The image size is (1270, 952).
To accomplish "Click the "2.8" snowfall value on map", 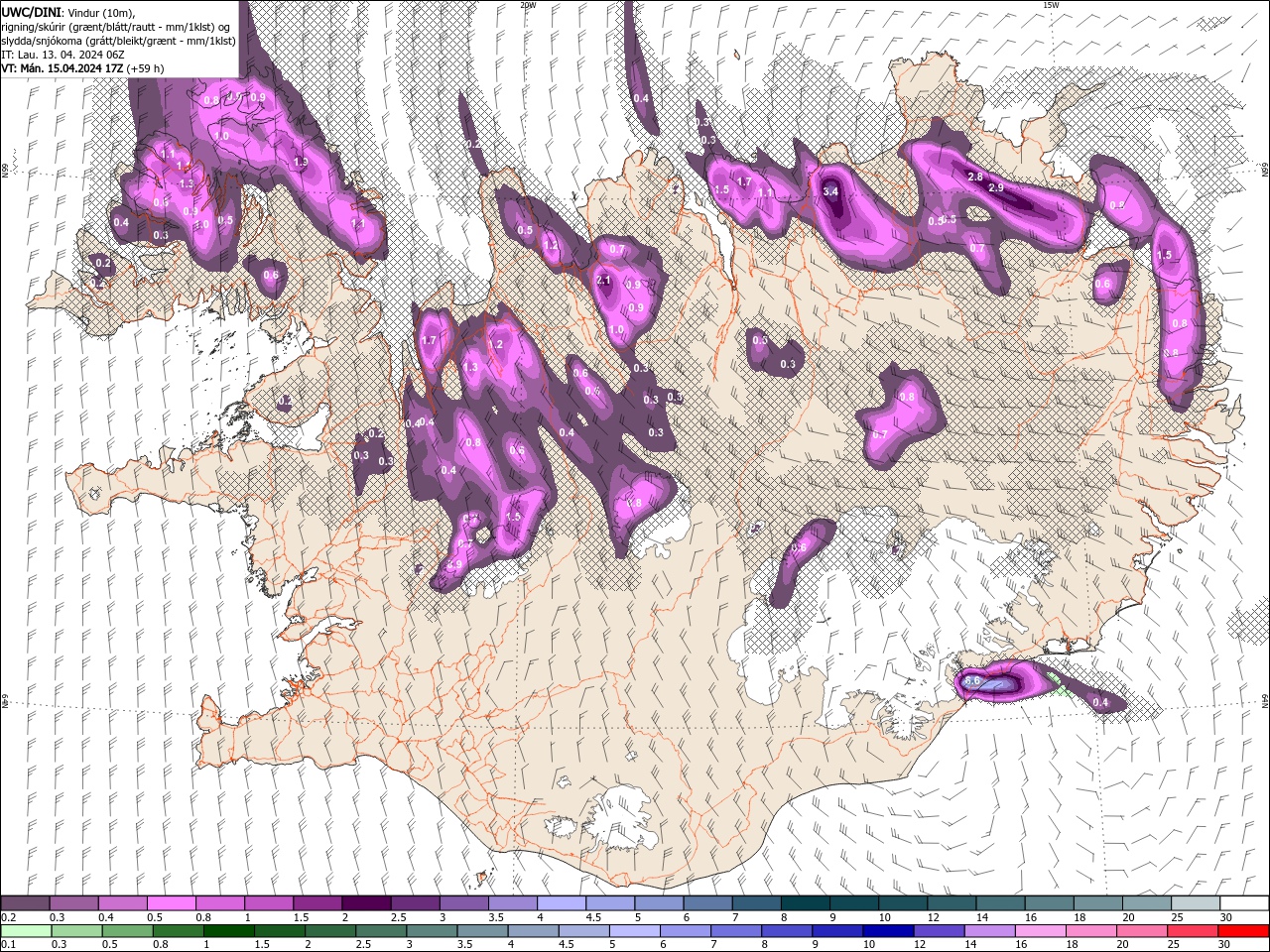I will tap(974, 177).
